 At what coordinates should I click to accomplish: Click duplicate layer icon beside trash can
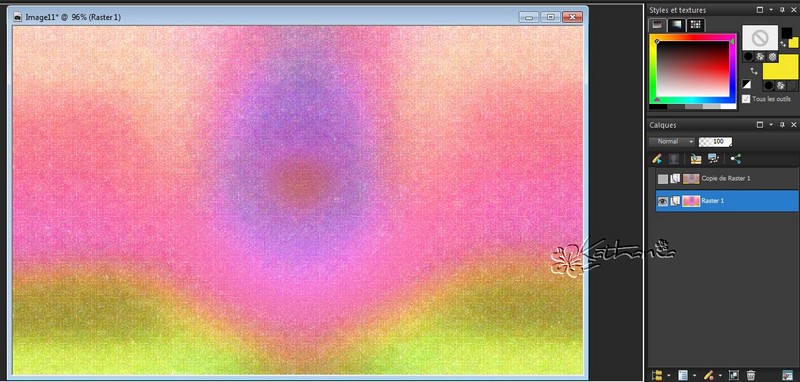733,375
